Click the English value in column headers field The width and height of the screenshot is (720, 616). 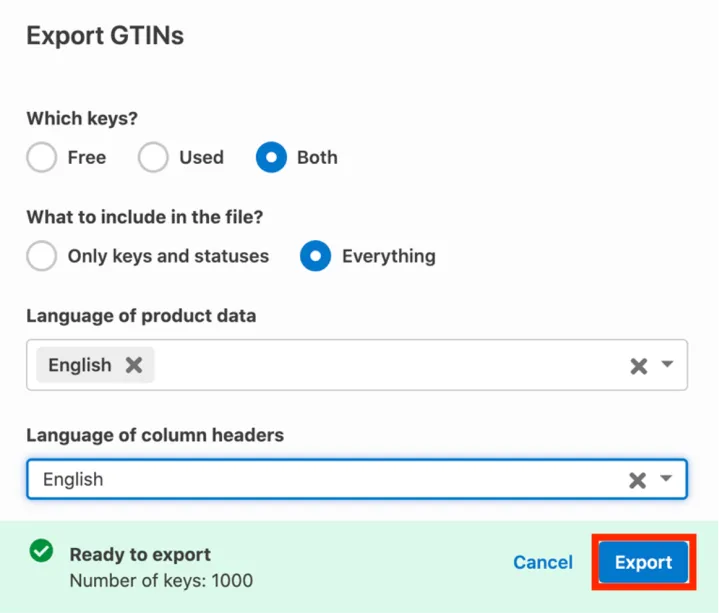coord(73,479)
